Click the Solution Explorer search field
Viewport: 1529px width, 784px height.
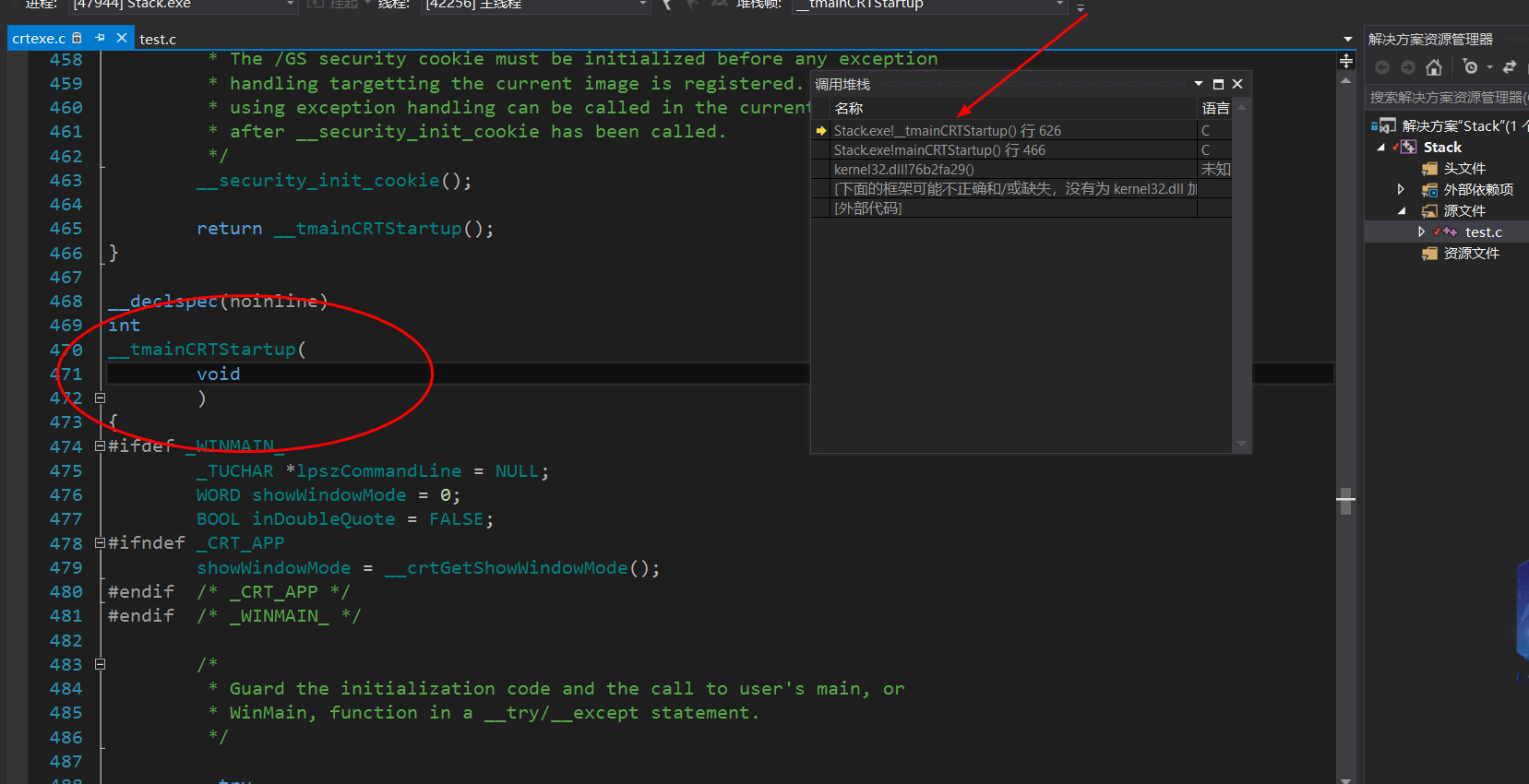(1447, 97)
